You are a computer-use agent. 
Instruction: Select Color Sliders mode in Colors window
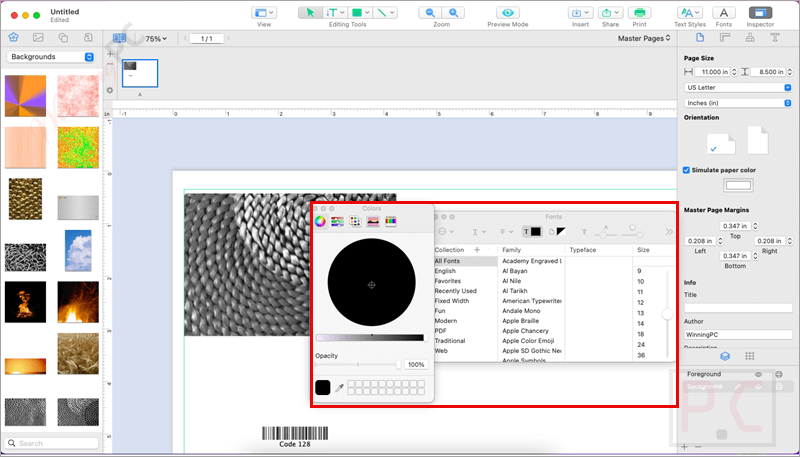pyautogui.click(x=337, y=221)
